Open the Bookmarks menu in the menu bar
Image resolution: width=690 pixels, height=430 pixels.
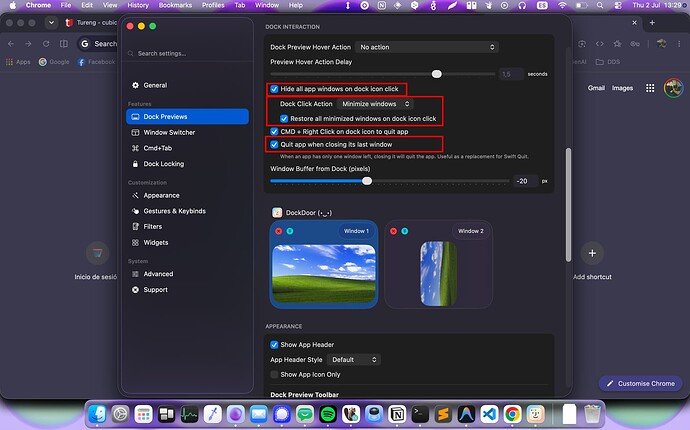click(x=175, y=5)
